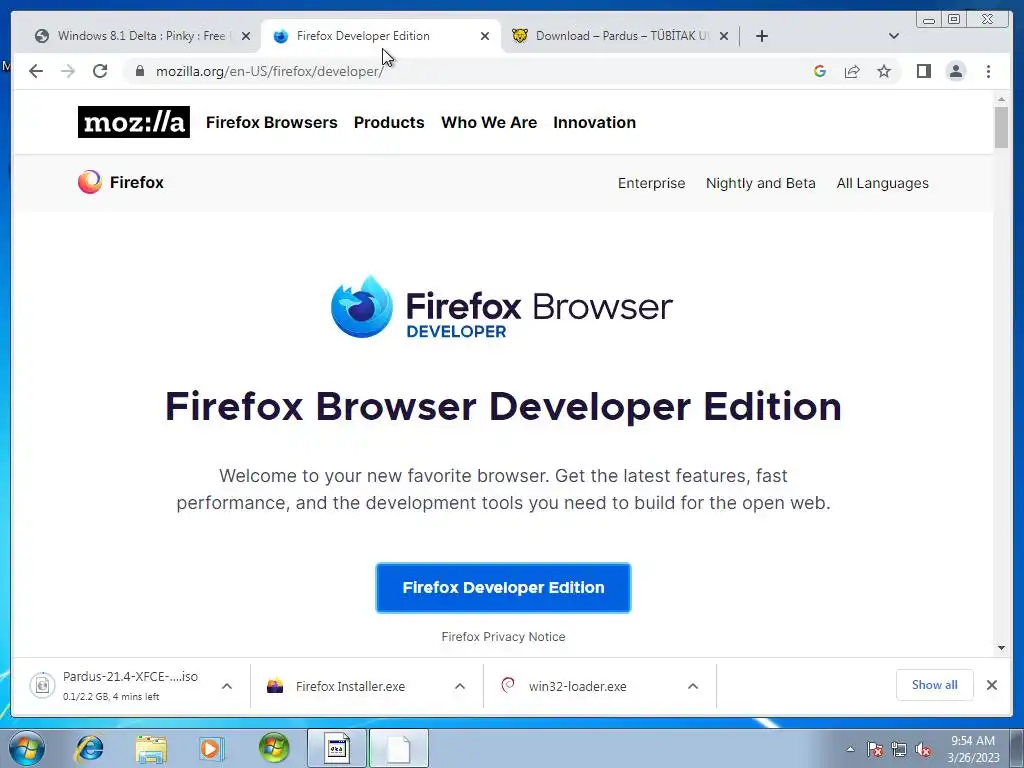The height and width of the screenshot is (768, 1024).
Task: Open Windows Explorer from the taskbar
Action: [151, 748]
